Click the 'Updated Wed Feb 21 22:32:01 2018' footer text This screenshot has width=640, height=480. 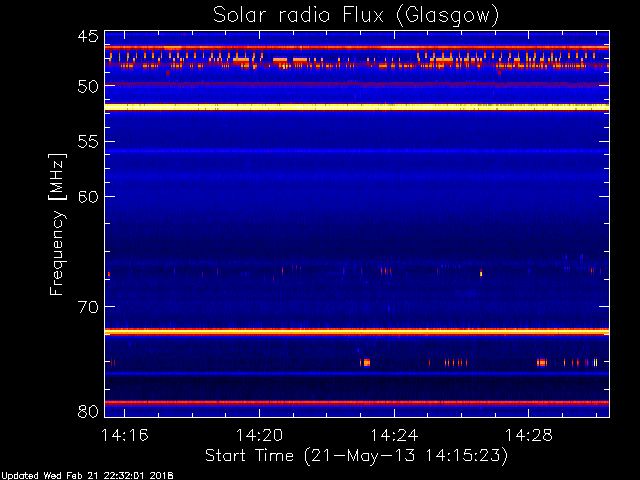pos(87,476)
